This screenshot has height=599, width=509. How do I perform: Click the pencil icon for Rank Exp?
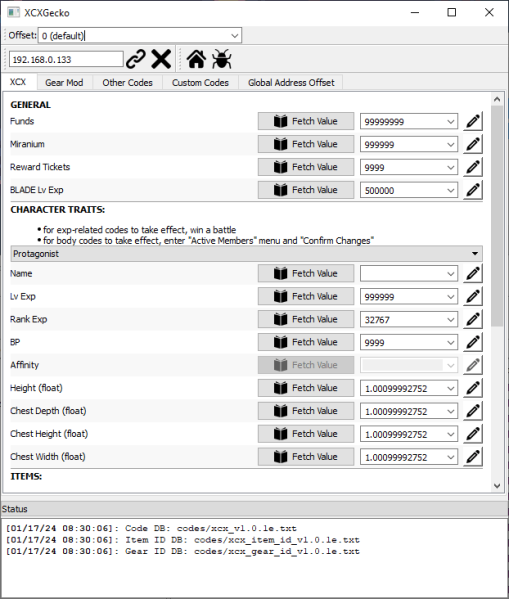pyautogui.click(x=473, y=319)
